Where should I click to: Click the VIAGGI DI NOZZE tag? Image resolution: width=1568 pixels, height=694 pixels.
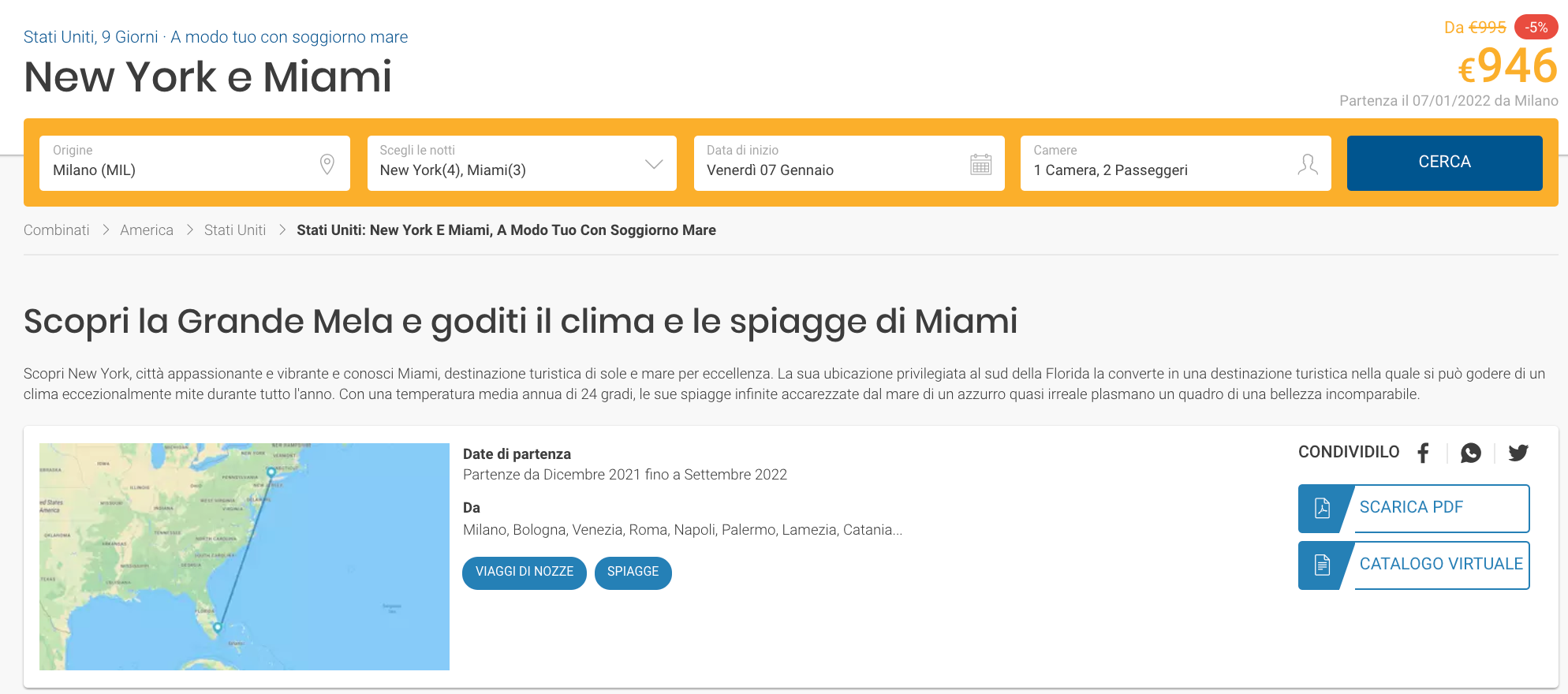click(x=525, y=573)
